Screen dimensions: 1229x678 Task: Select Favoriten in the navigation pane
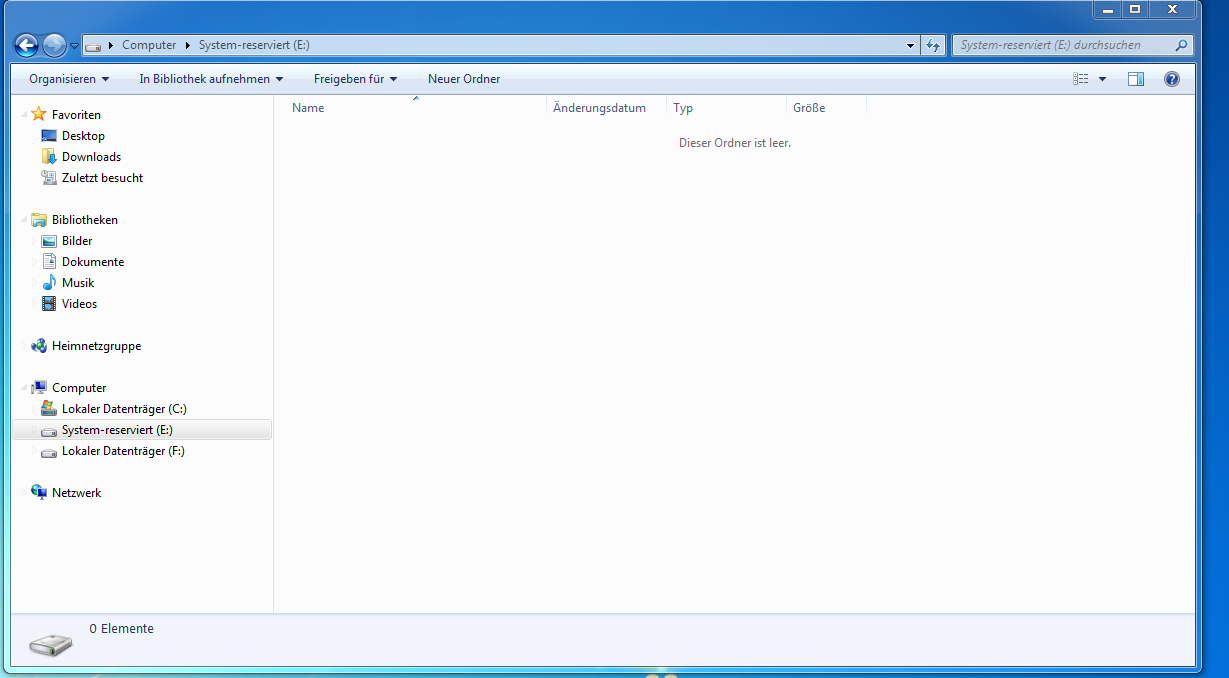76,115
